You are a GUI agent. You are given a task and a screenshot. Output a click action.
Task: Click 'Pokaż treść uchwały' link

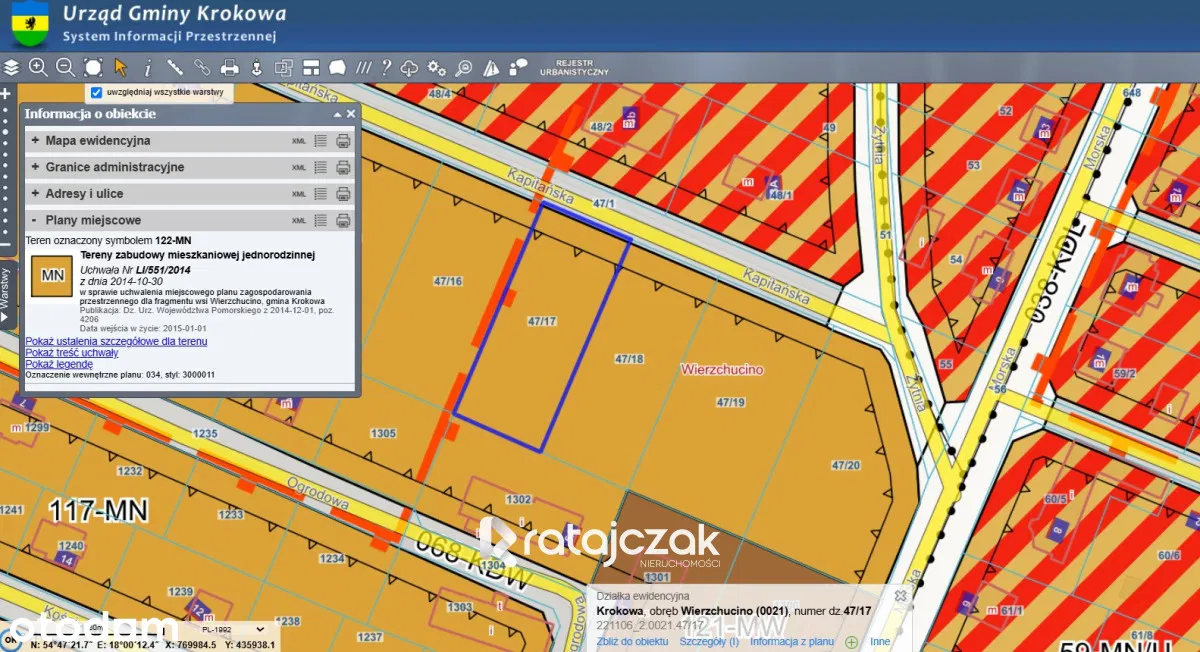71,353
